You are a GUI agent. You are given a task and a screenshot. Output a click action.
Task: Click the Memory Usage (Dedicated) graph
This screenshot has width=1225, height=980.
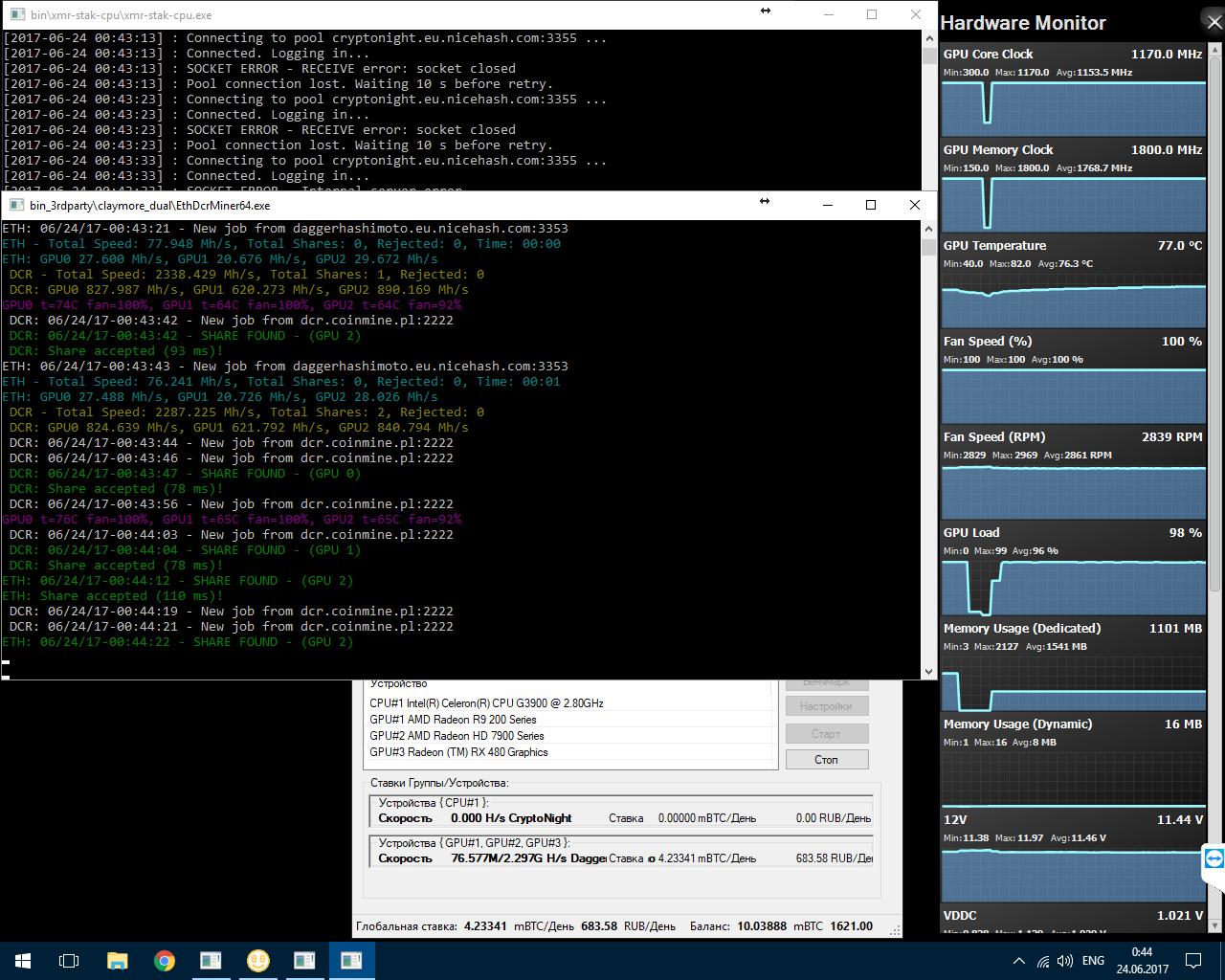pos(1073,682)
